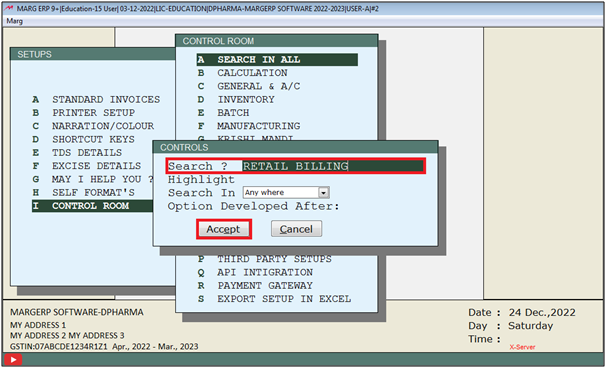Screen dimensions: 607x368
Task: Select NARRATION/COLOUR in Setups
Action: point(103,126)
